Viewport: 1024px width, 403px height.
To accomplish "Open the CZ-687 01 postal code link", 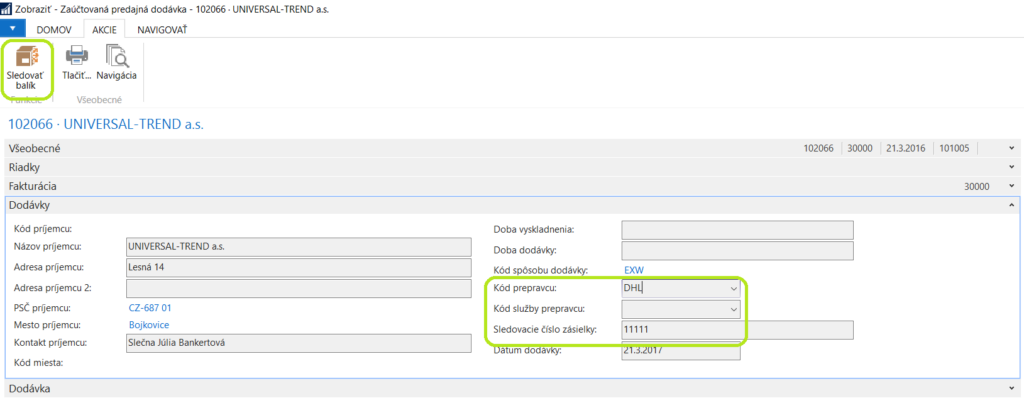I will pyautogui.click(x=150, y=308).
